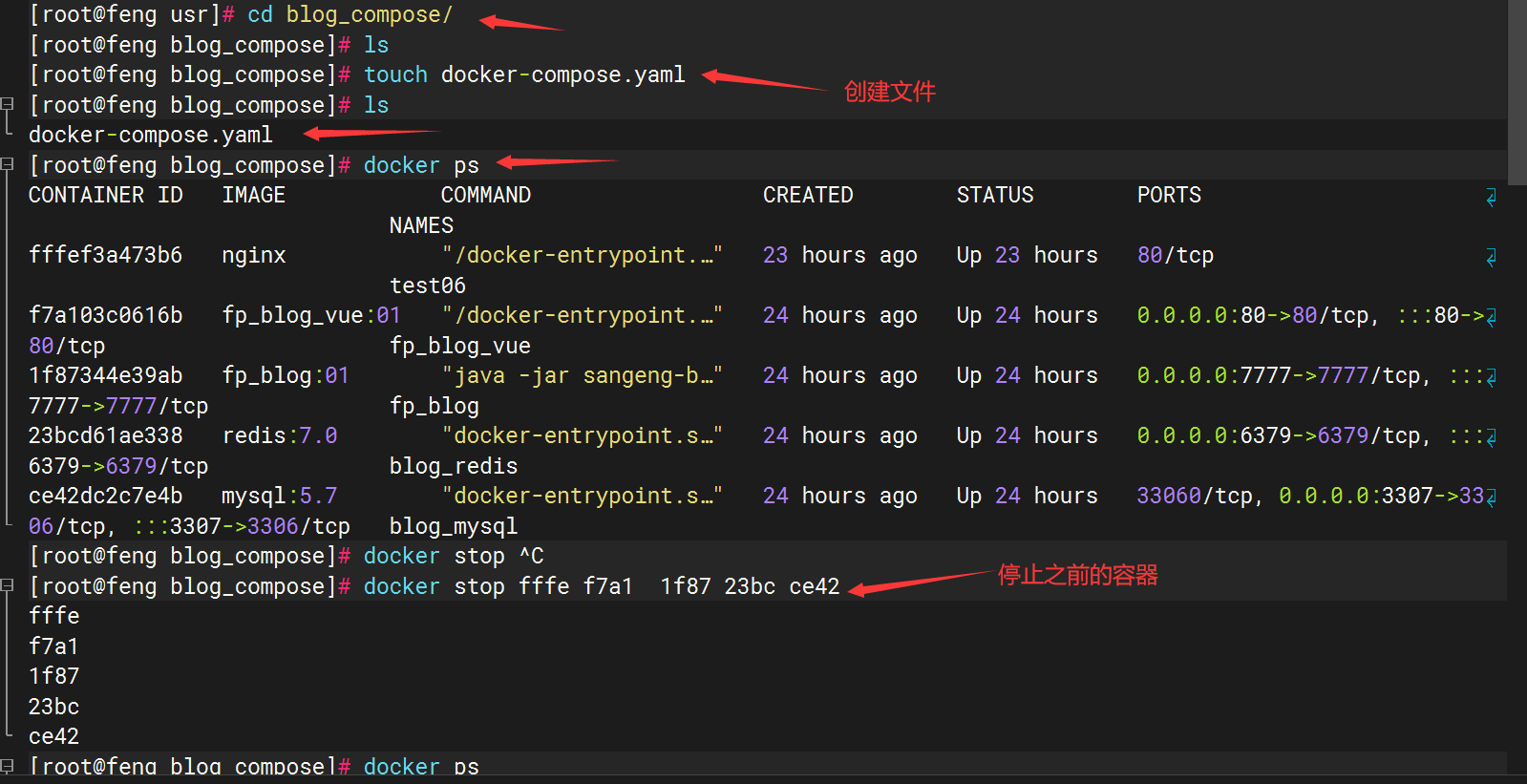
Task: Collapse fold marker on first docker ps command
Action: [8, 164]
